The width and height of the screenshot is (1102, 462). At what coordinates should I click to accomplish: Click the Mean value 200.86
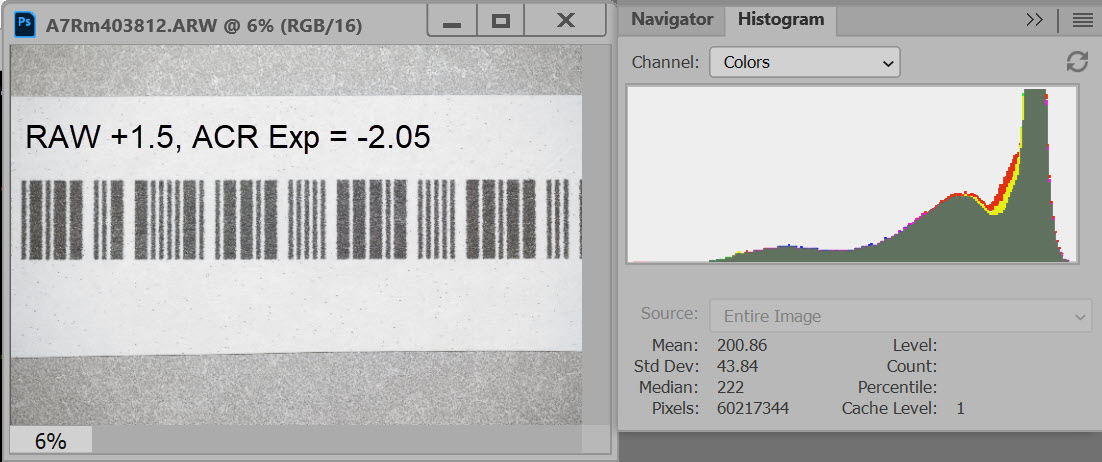coord(742,345)
